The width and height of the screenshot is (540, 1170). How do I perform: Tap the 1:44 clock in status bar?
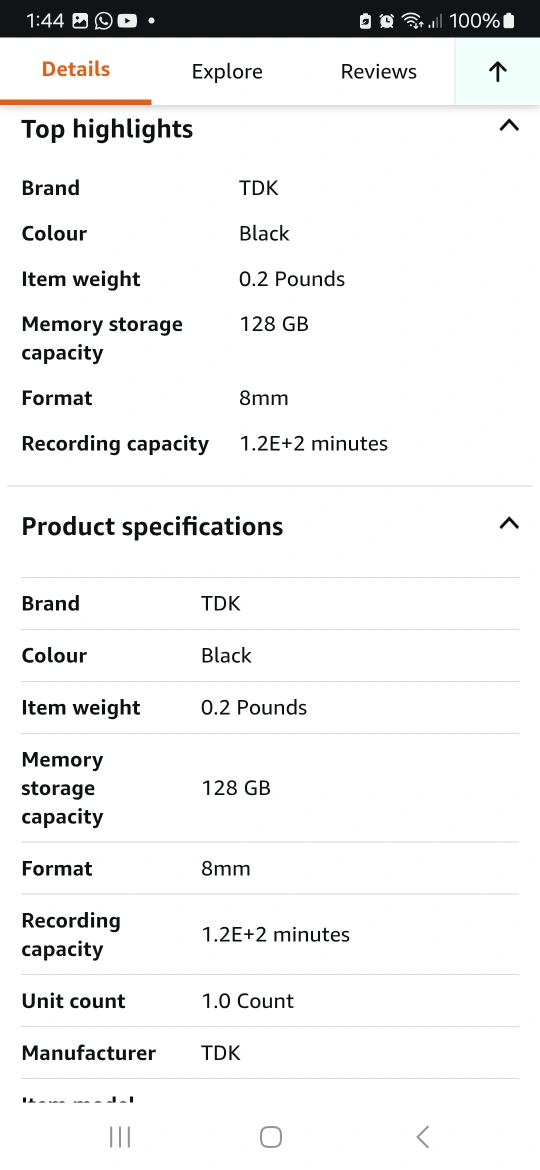click(45, 21)
